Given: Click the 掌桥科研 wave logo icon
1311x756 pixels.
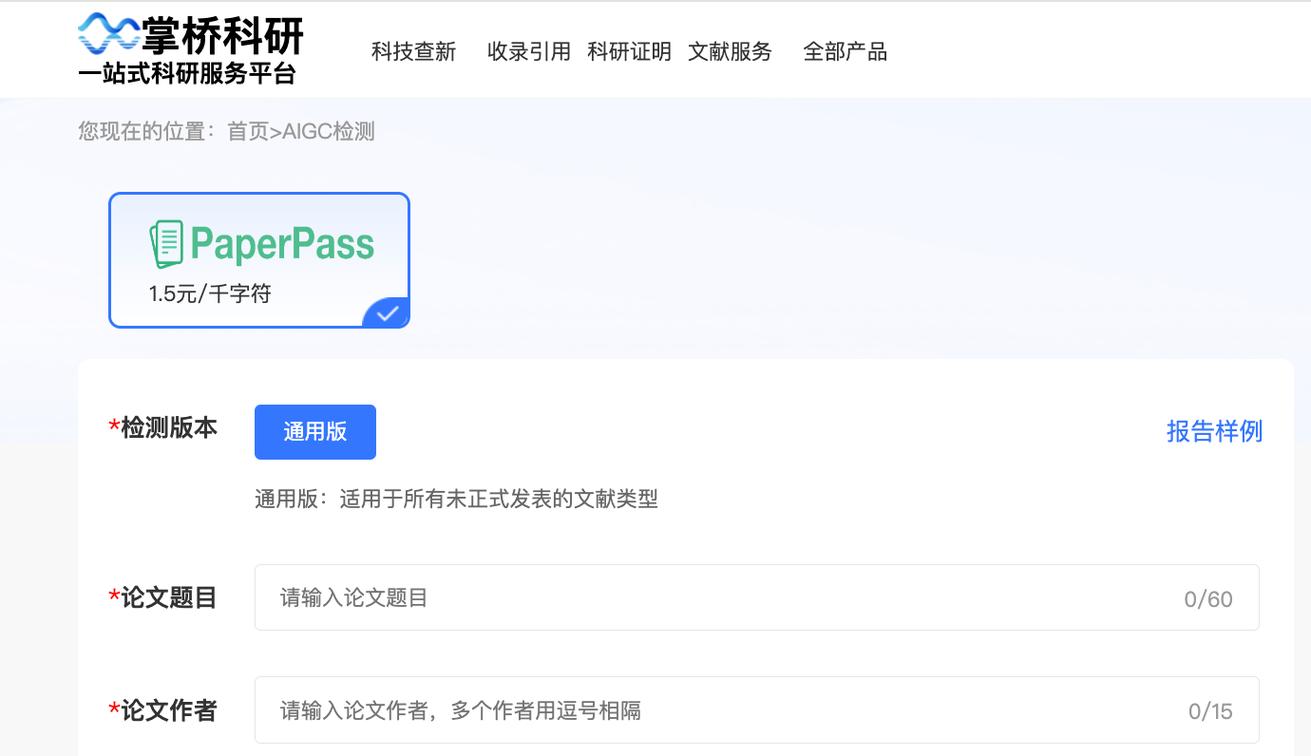Looking at the screenshot, I should [x=108, y=34].
